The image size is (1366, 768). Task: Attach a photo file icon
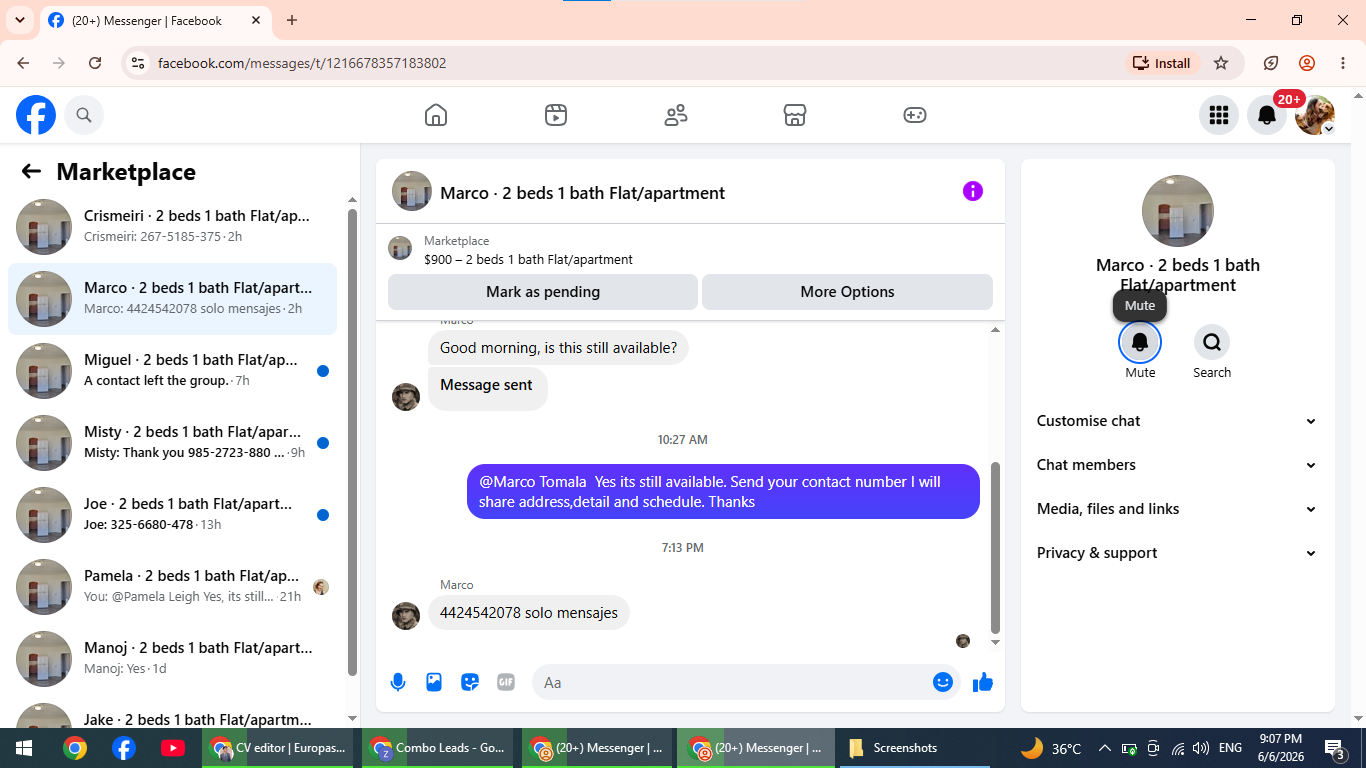click(x=434, y=682)
